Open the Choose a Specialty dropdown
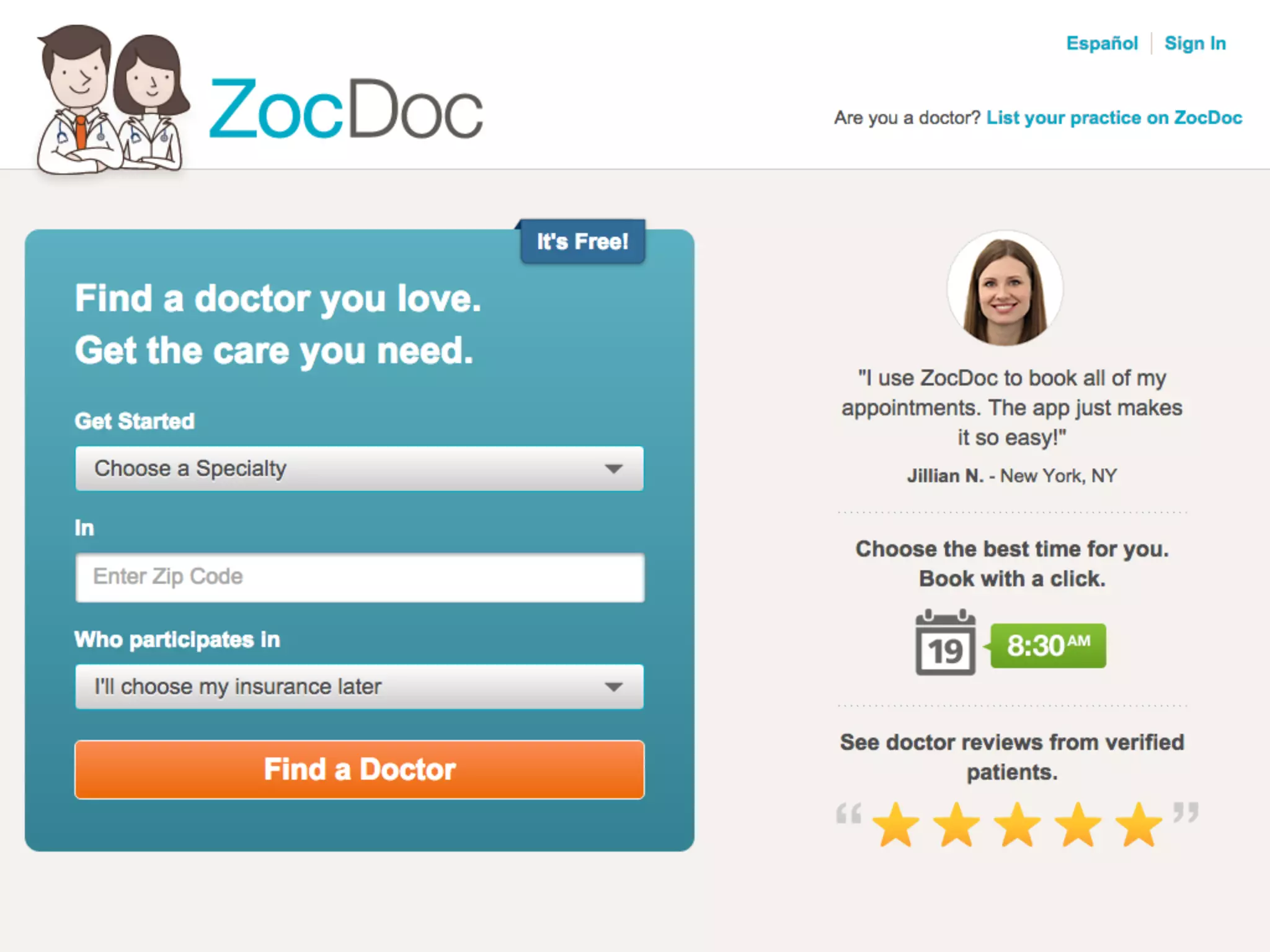Screen dimensions: 1270x952 360,469
